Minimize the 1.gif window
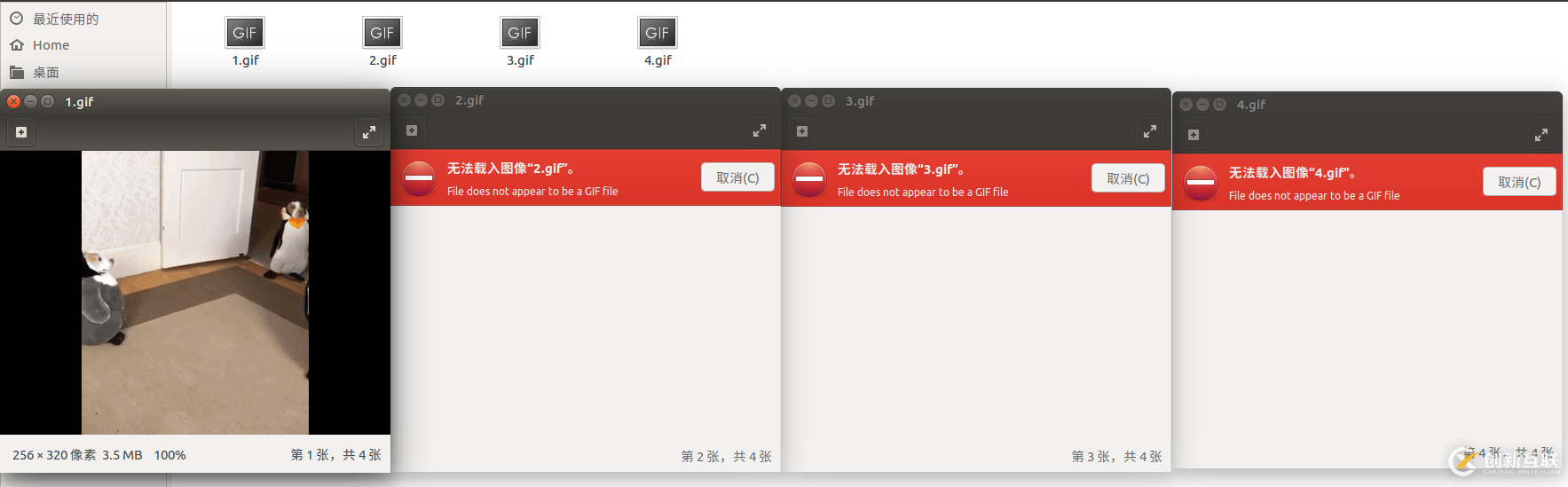Screen dimensions: 1568x487 click(30, 102)
